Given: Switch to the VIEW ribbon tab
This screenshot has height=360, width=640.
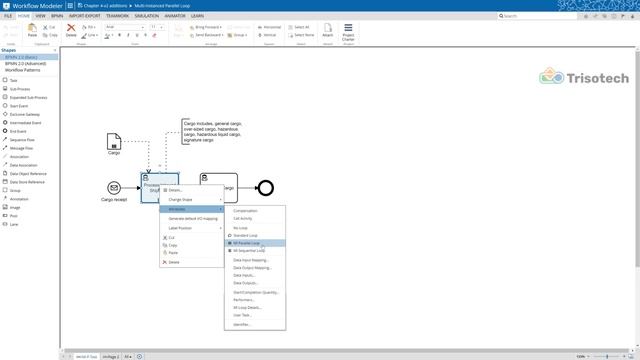Looking at the screenshot, I should (x=40, y=16).
